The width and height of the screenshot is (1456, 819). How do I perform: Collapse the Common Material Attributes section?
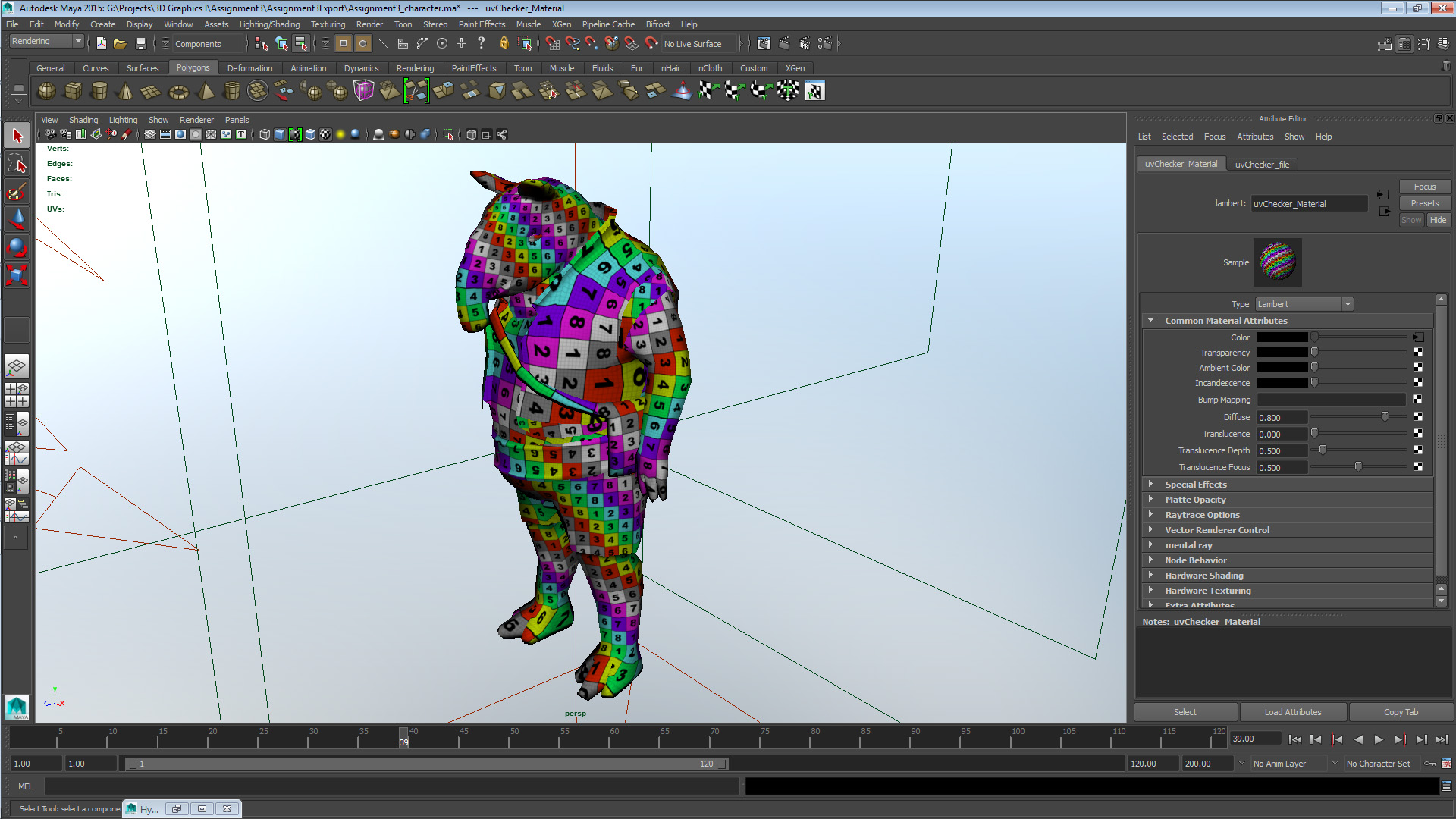[x=1151, y=320]
